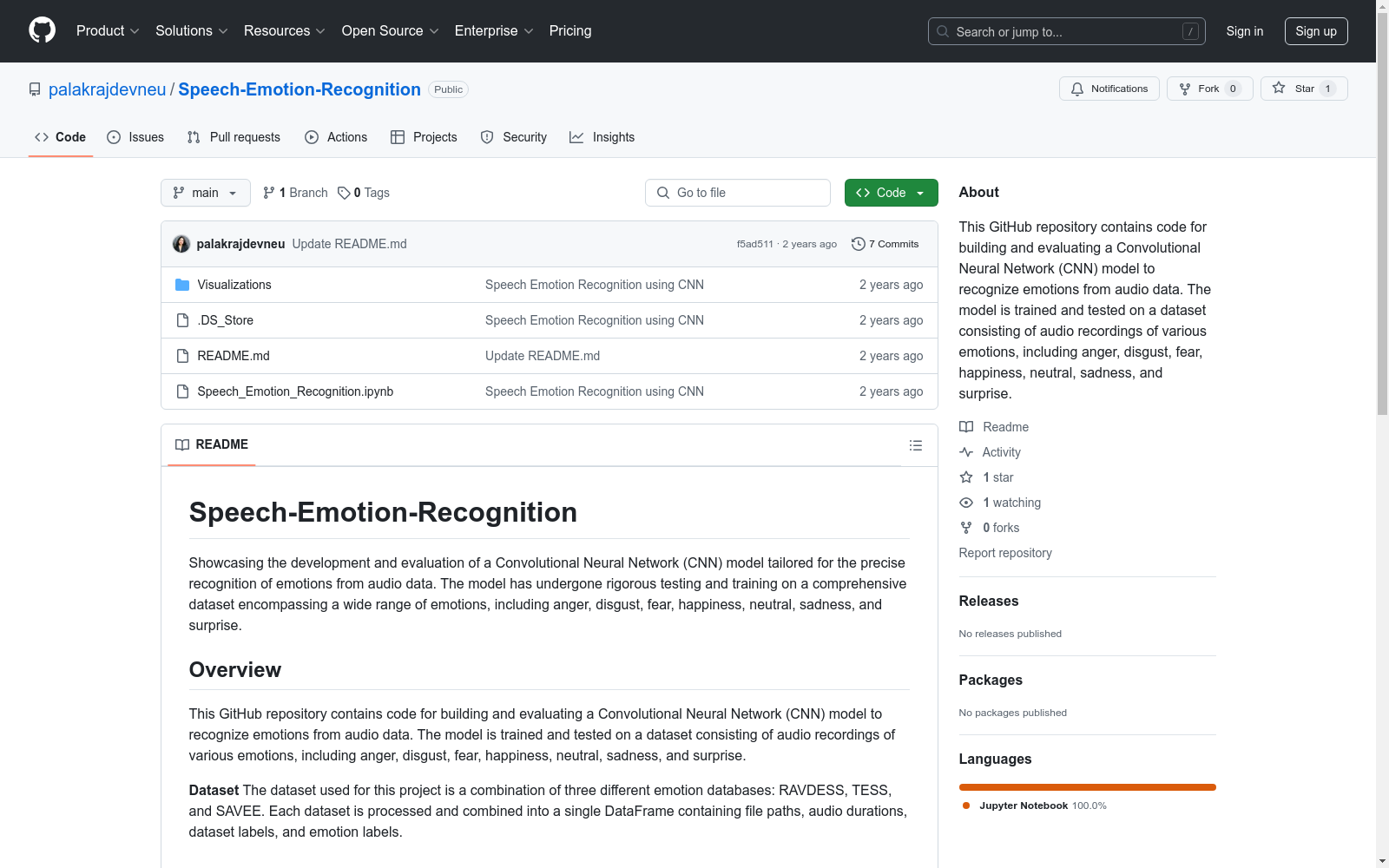Click the Visualizations folder icon
The height and width of the screenshot is (868, 1389).
pos(182,285)
